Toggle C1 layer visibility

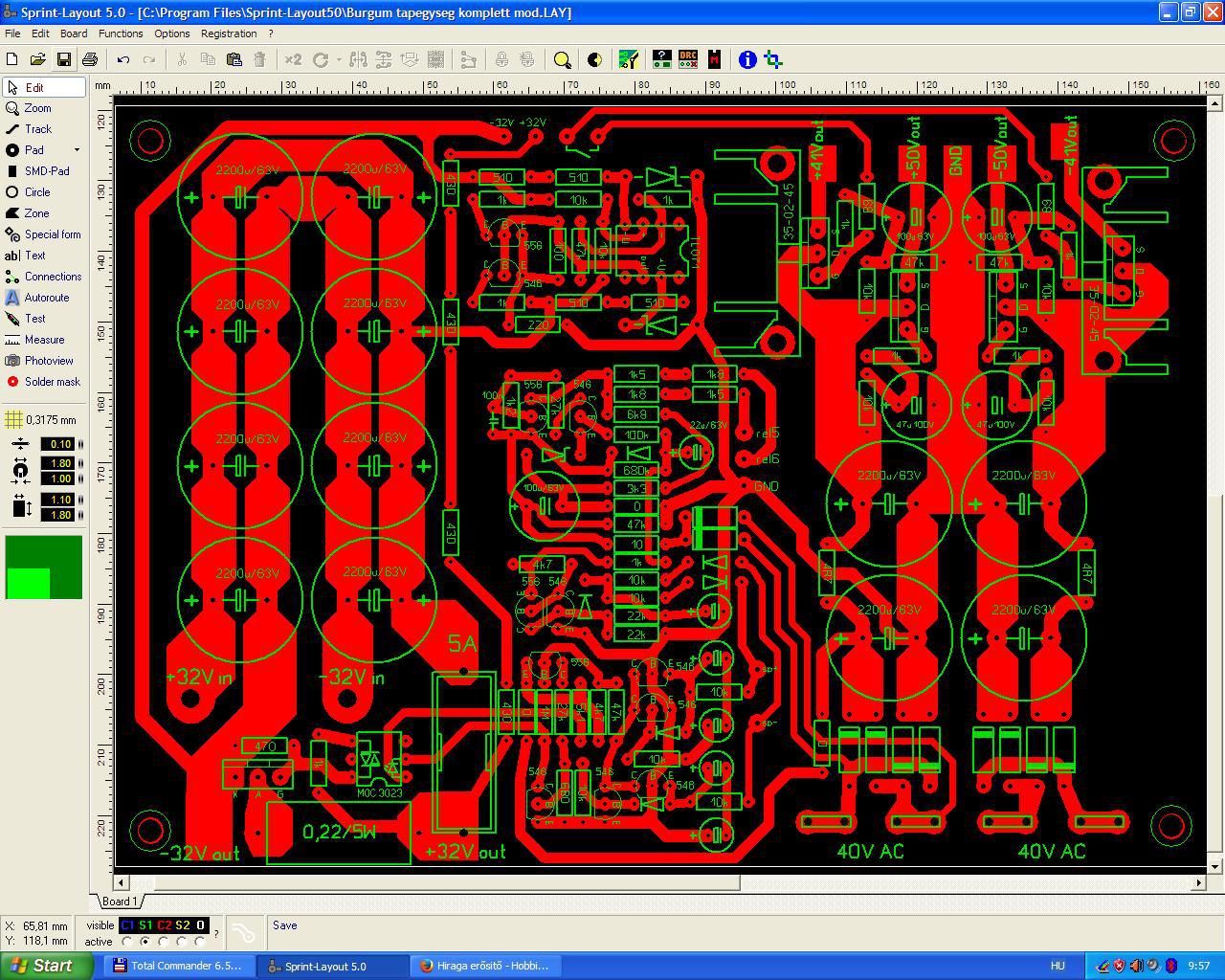tap(127, 925)
